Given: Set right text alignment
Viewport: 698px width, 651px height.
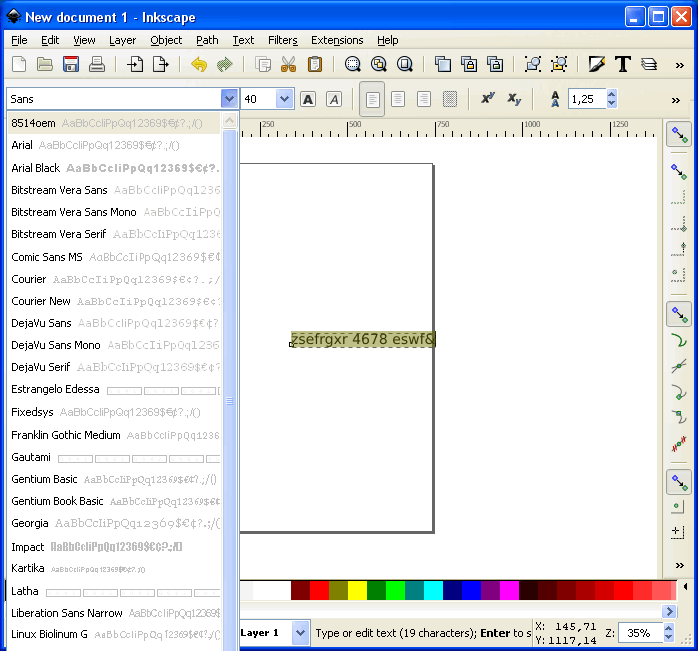Looking at the screenshot, I should tap(424, 99).
